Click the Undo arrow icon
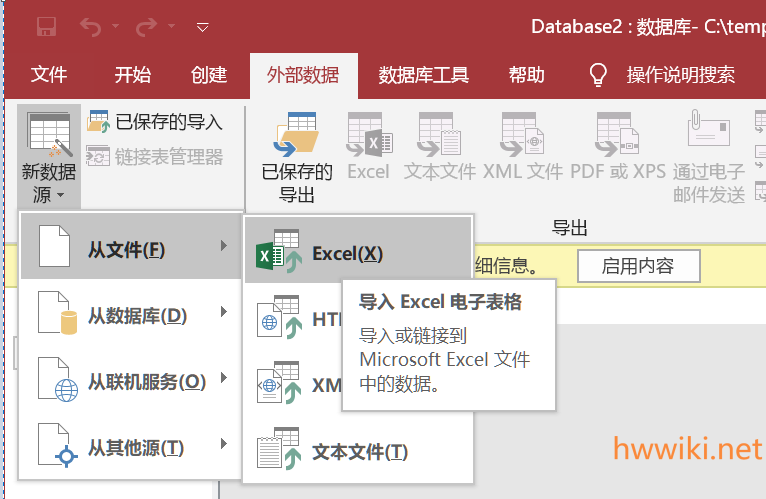The height and width of the screenshot is (499, 766). (x=90, y=27)
